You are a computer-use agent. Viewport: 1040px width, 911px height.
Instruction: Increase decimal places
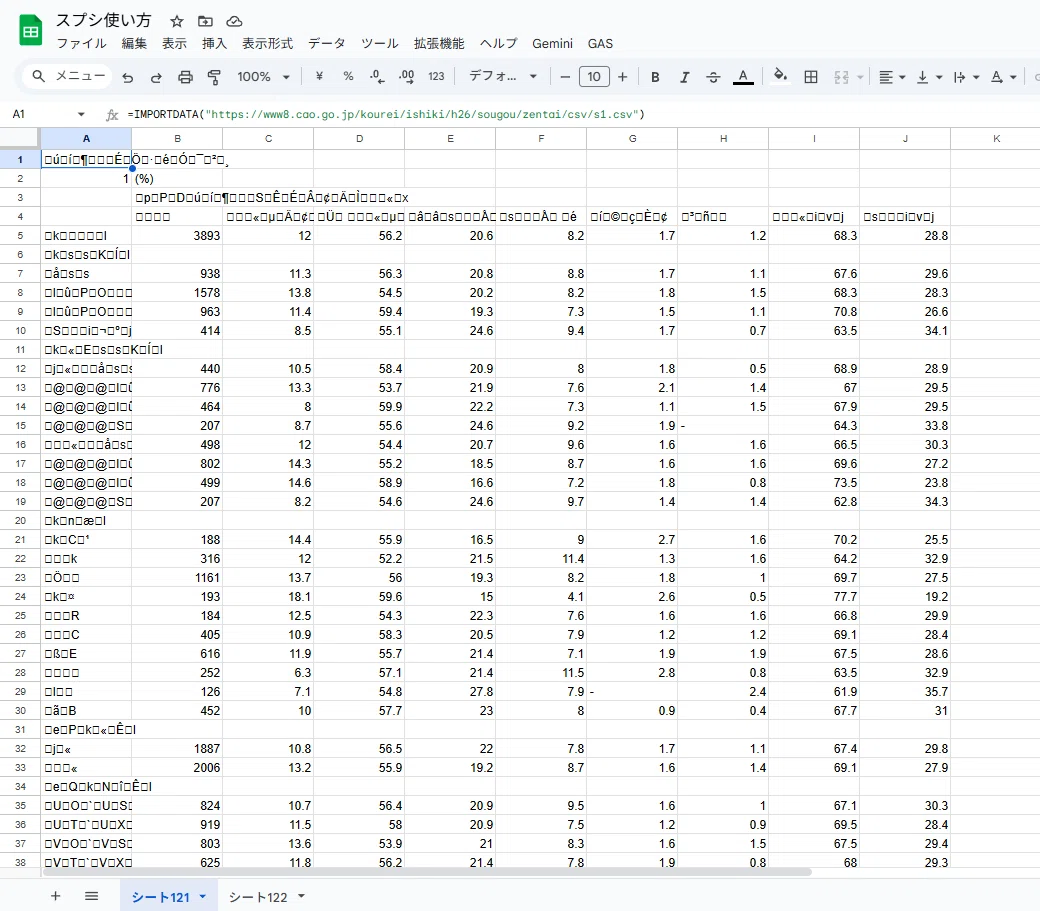pos(406,77)
